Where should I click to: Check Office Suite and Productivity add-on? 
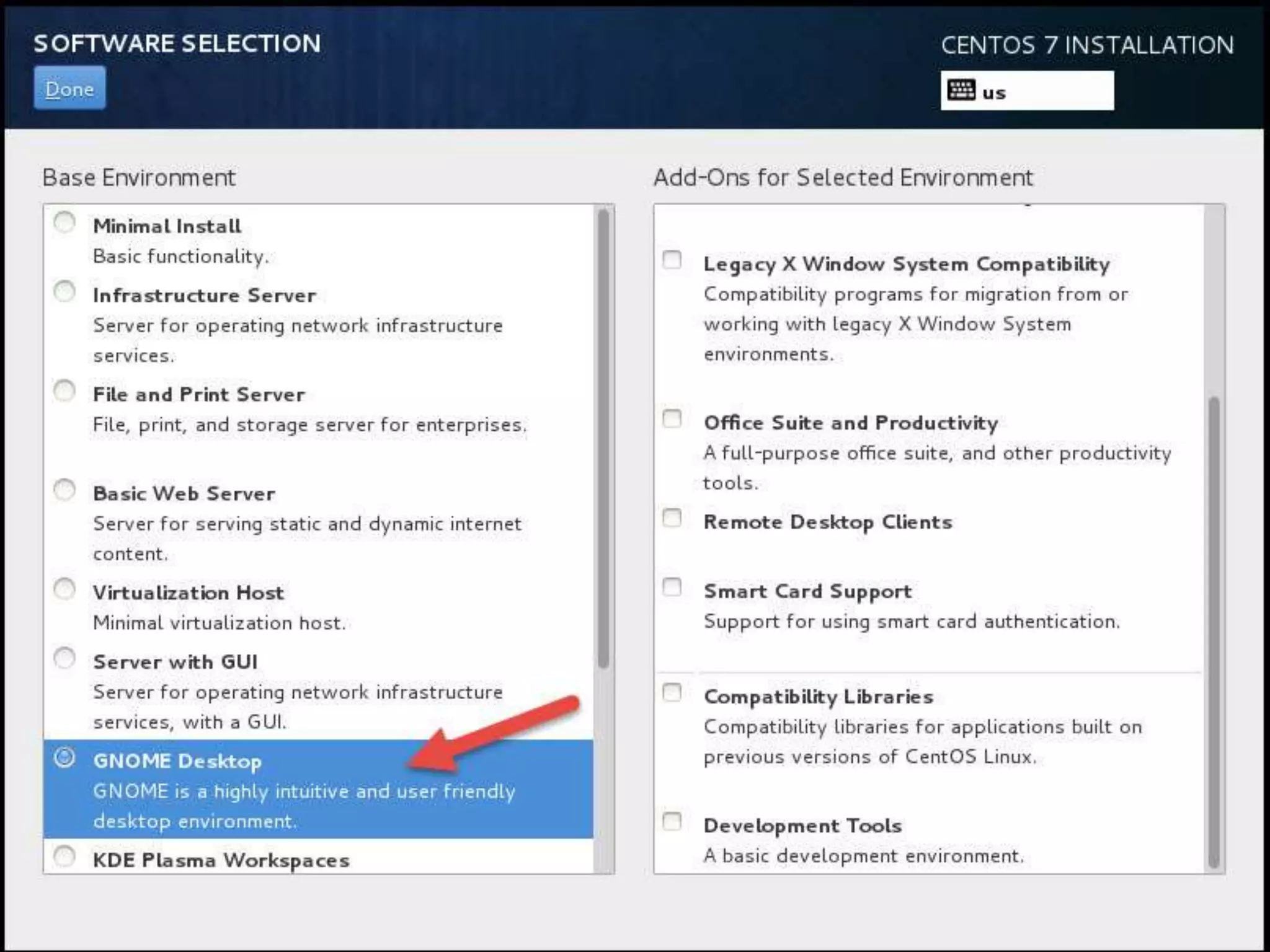[x=672, y=419]
